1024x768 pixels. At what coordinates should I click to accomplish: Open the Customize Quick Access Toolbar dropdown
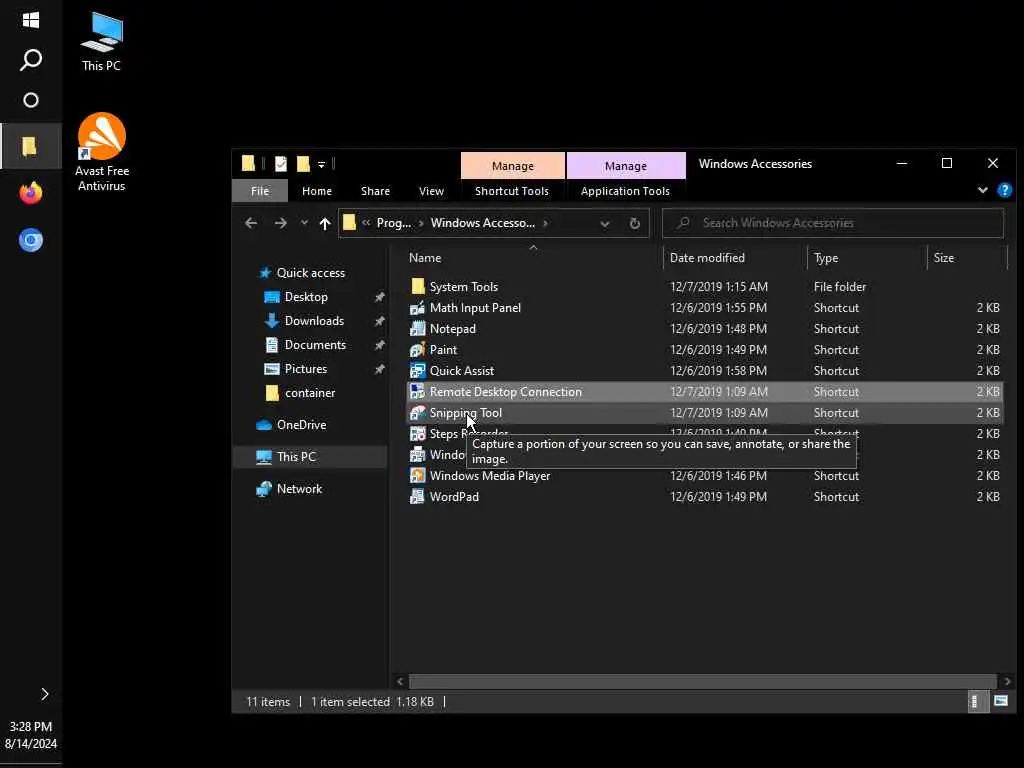tap(321, 165)
